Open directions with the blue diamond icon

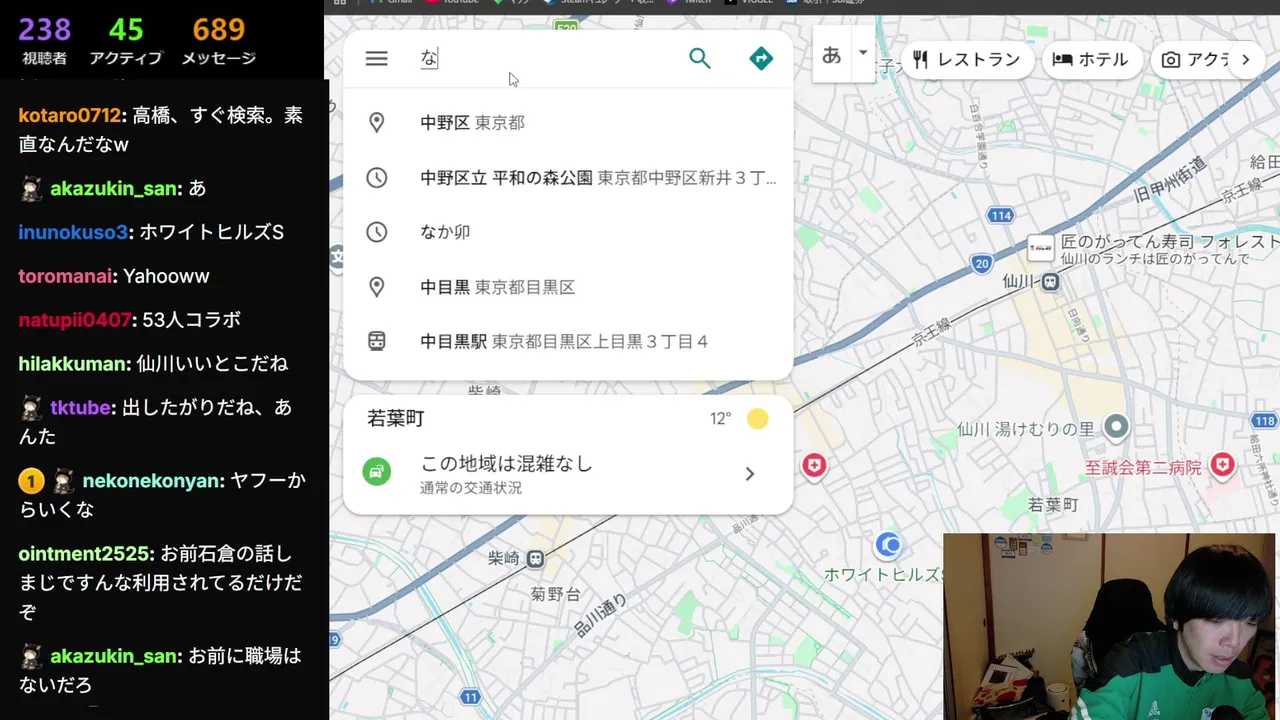(761, 59)
